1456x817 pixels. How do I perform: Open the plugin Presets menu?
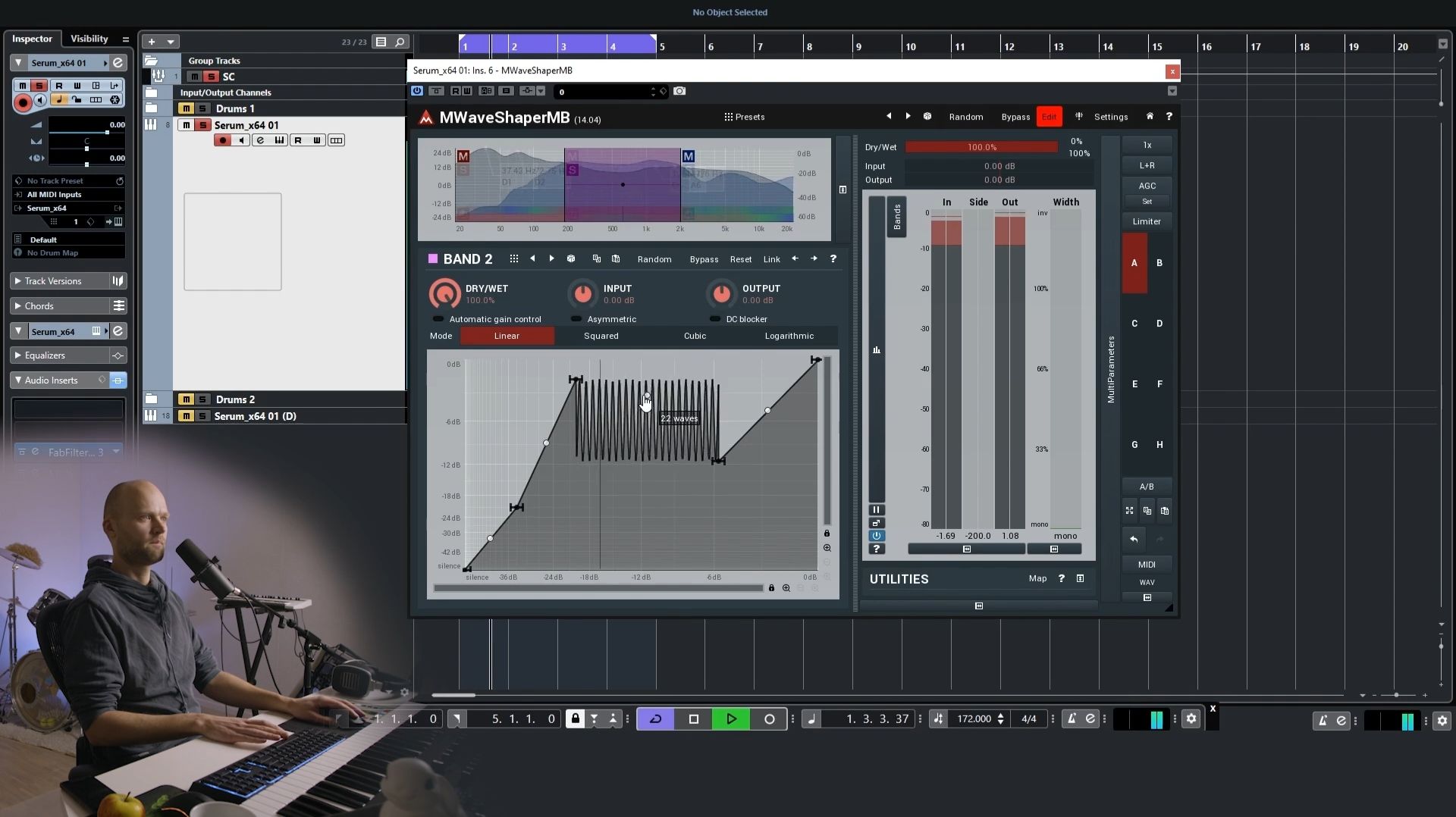tap(745, 117)
